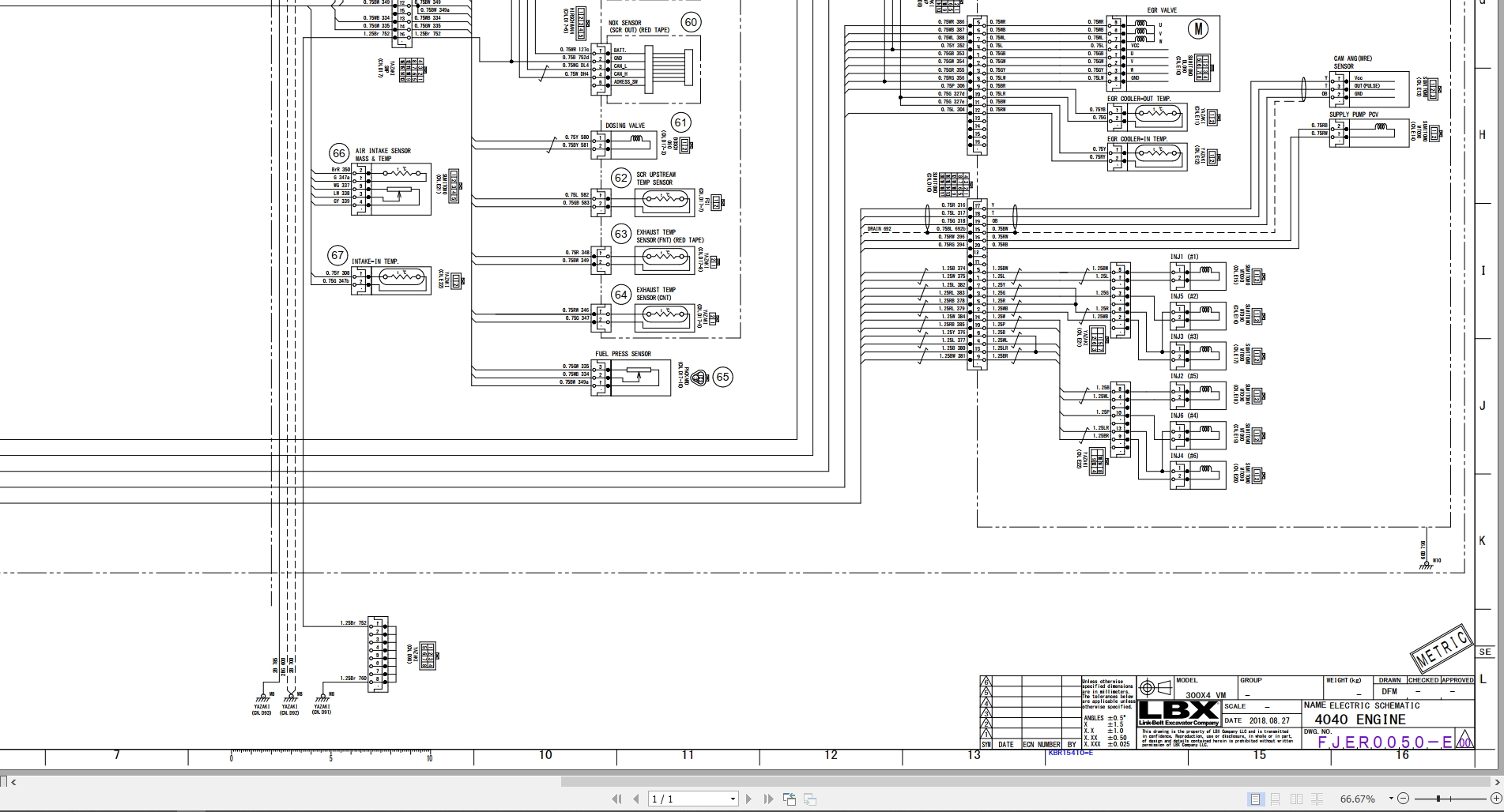1504x812 pixels.
Task: Toggle facing pages layout mode
Action: point(1296,799)
